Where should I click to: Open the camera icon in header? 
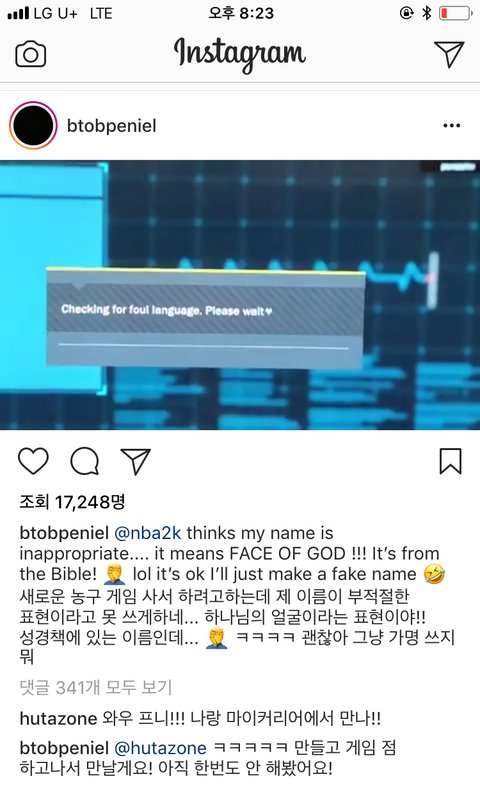click(31, 54)
